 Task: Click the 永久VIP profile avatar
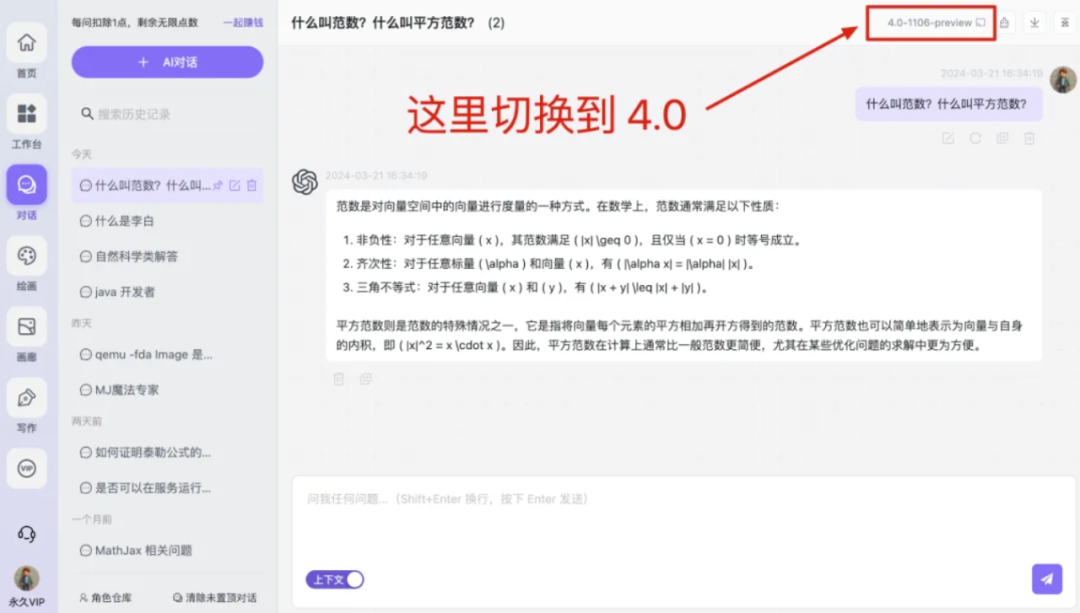[x=27, y=579]
